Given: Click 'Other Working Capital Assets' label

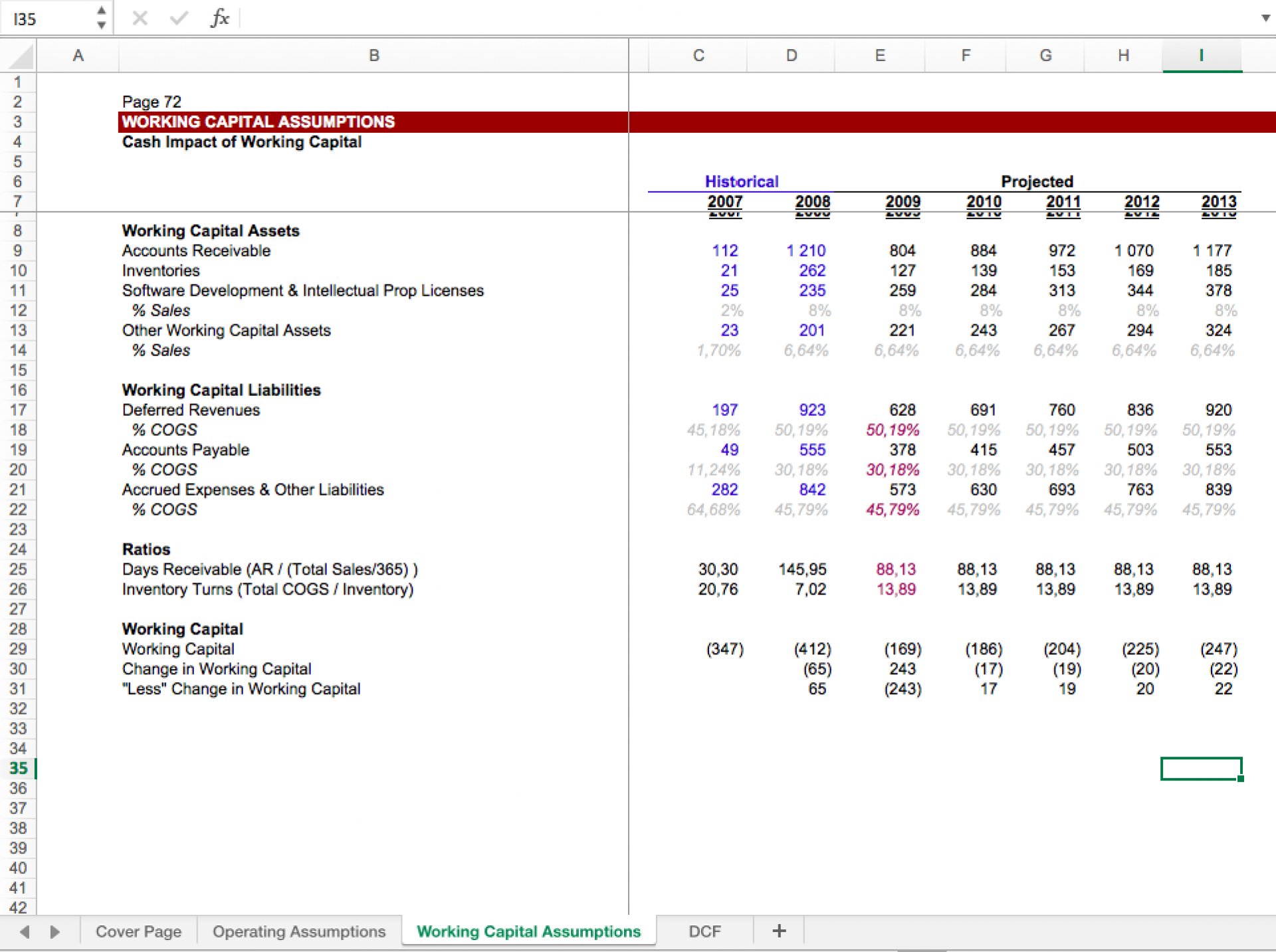Looking at the screenshot, I should tap(226, 330).
